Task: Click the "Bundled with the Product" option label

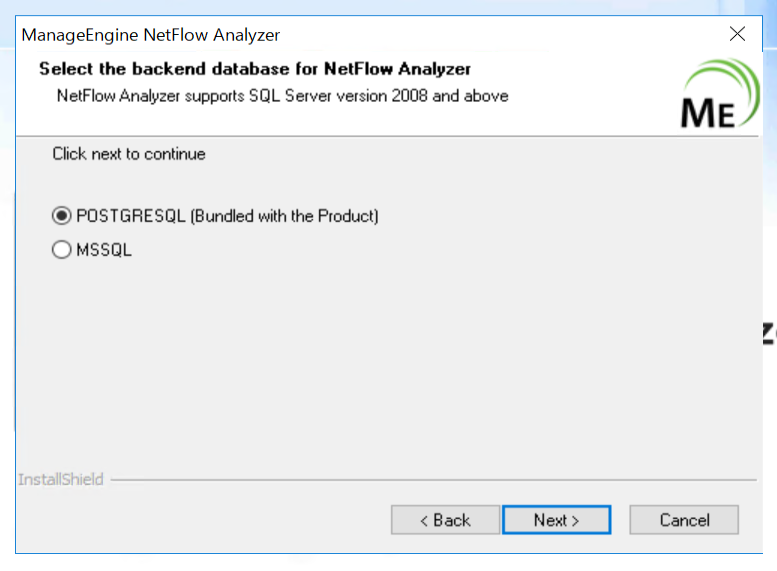Action: click(284, 216)
